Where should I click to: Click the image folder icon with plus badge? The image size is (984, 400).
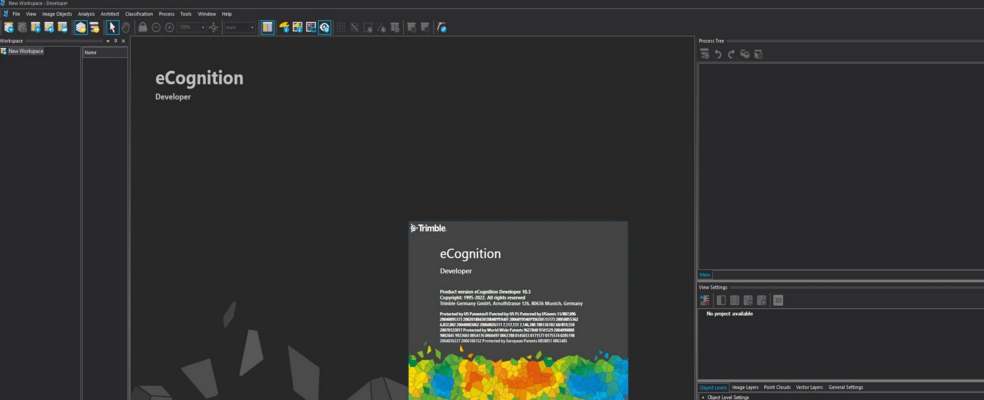tap(49, 27)
